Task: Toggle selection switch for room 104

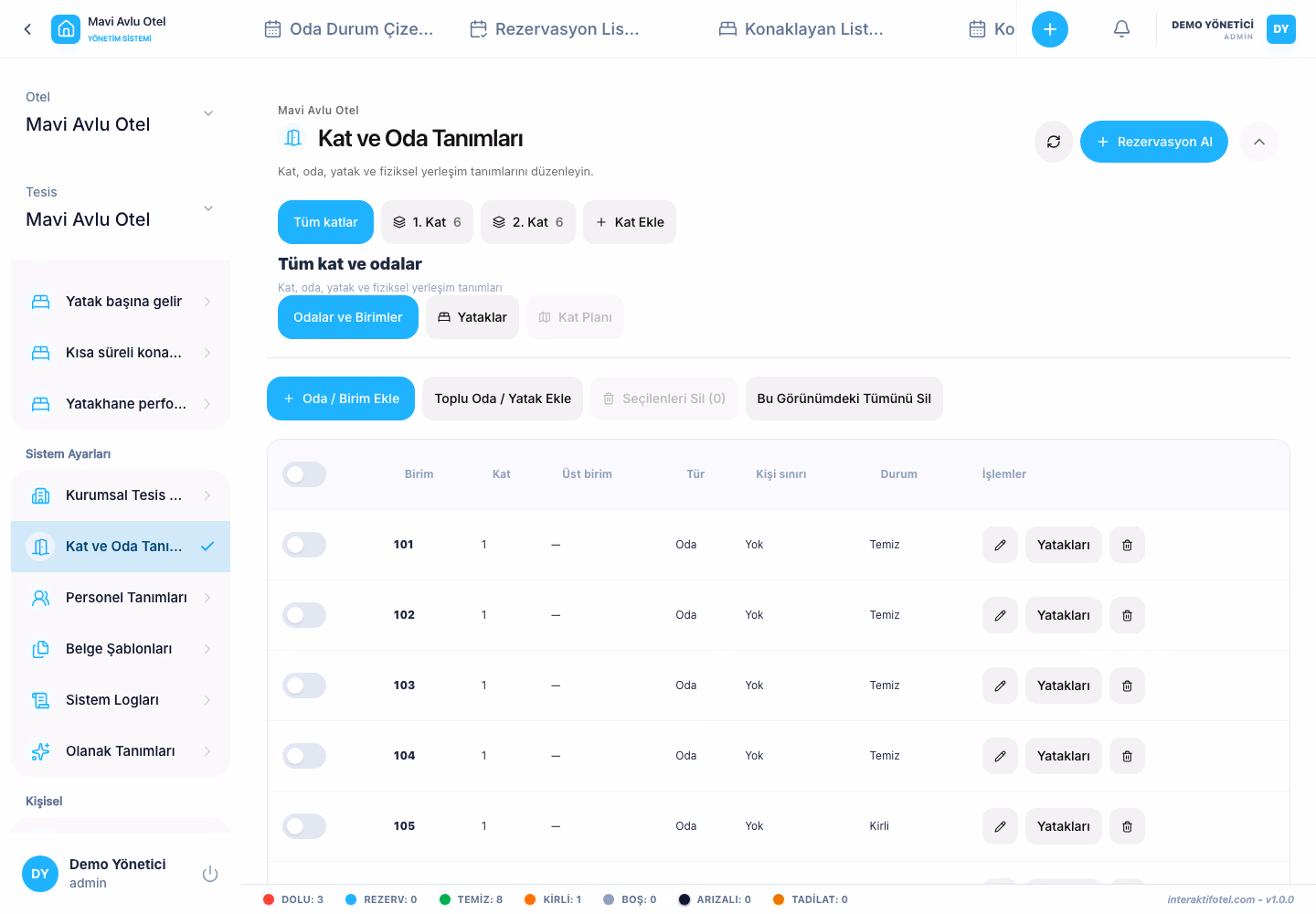Action: tap(304, 756)
